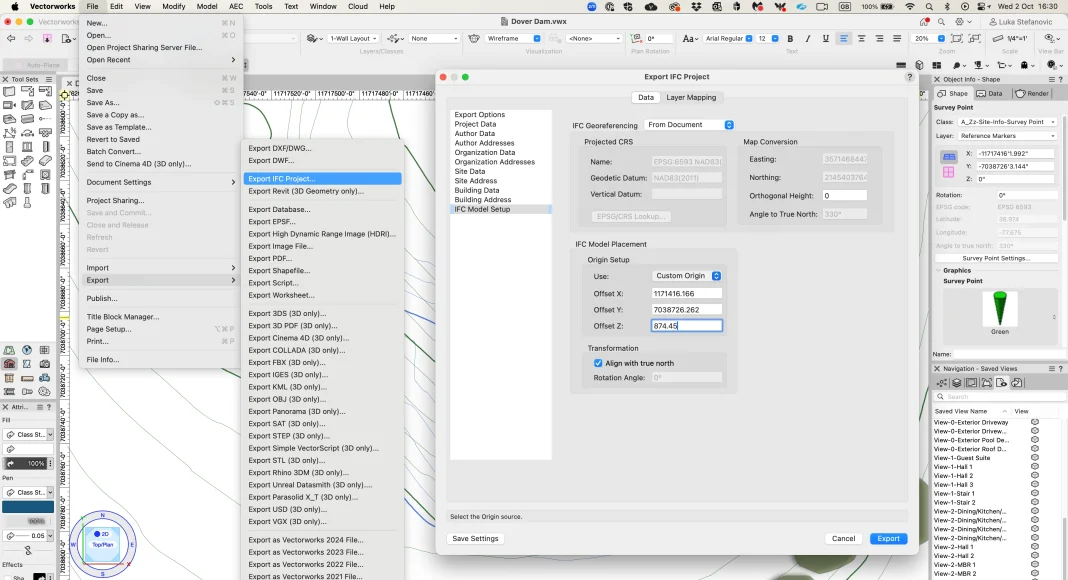Click the green Survey Point symbol thumbnail
Screen dimensions: 1068x580
tap(999, 308)
